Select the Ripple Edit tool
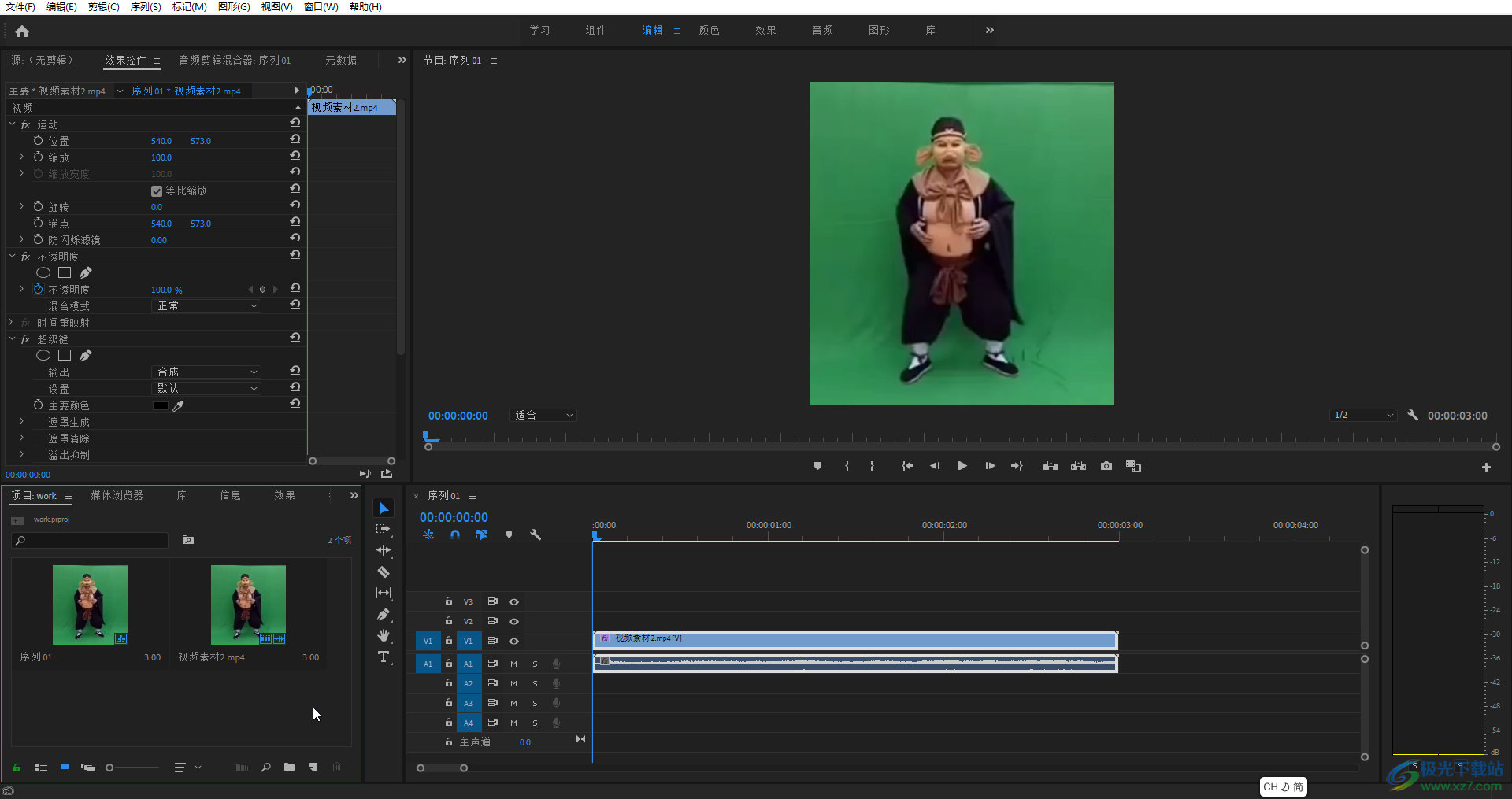Screen dimensions: 1512x799 pyautogui.click(x=384, y=550)
